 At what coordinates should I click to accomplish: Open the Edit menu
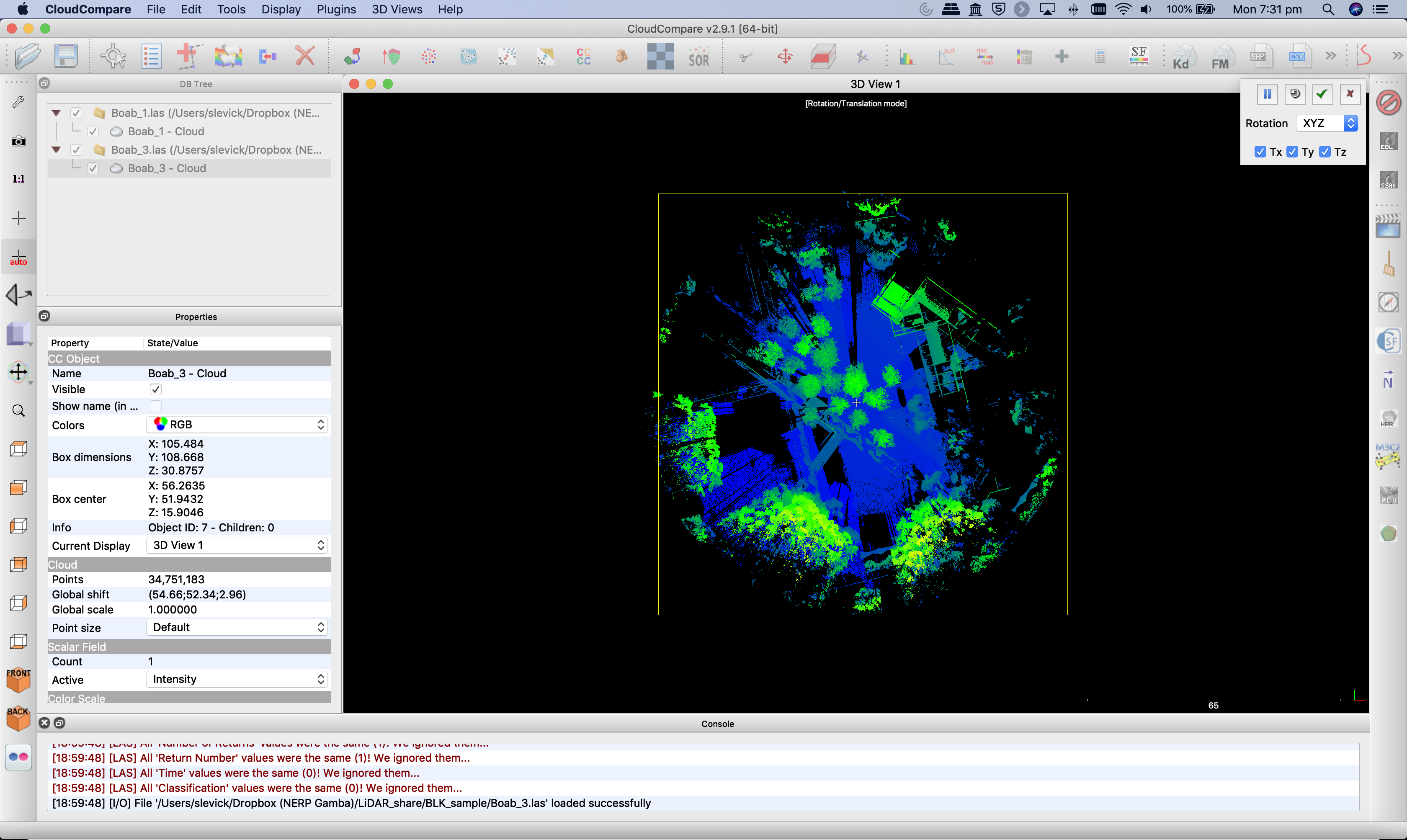pos(191,9)
